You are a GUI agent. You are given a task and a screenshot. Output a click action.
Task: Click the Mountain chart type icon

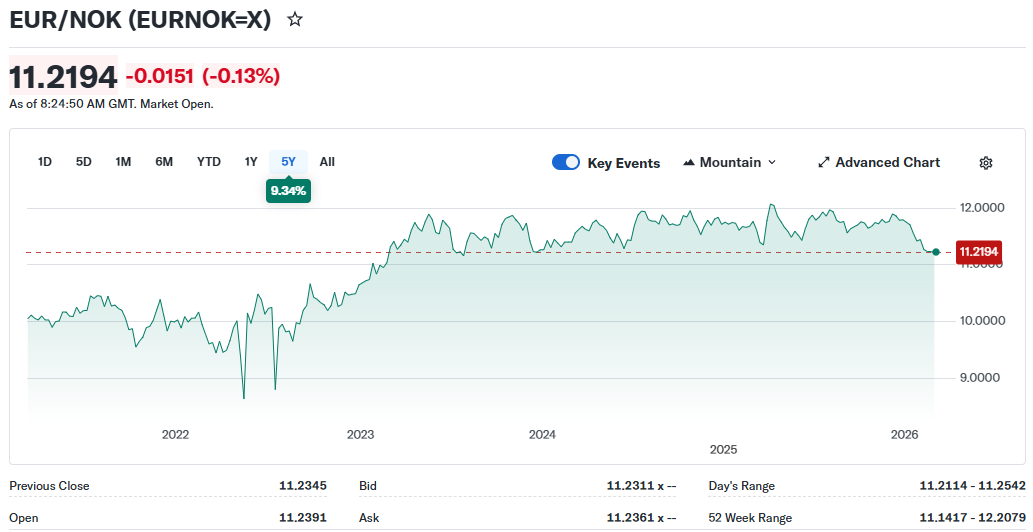(689, 163)
